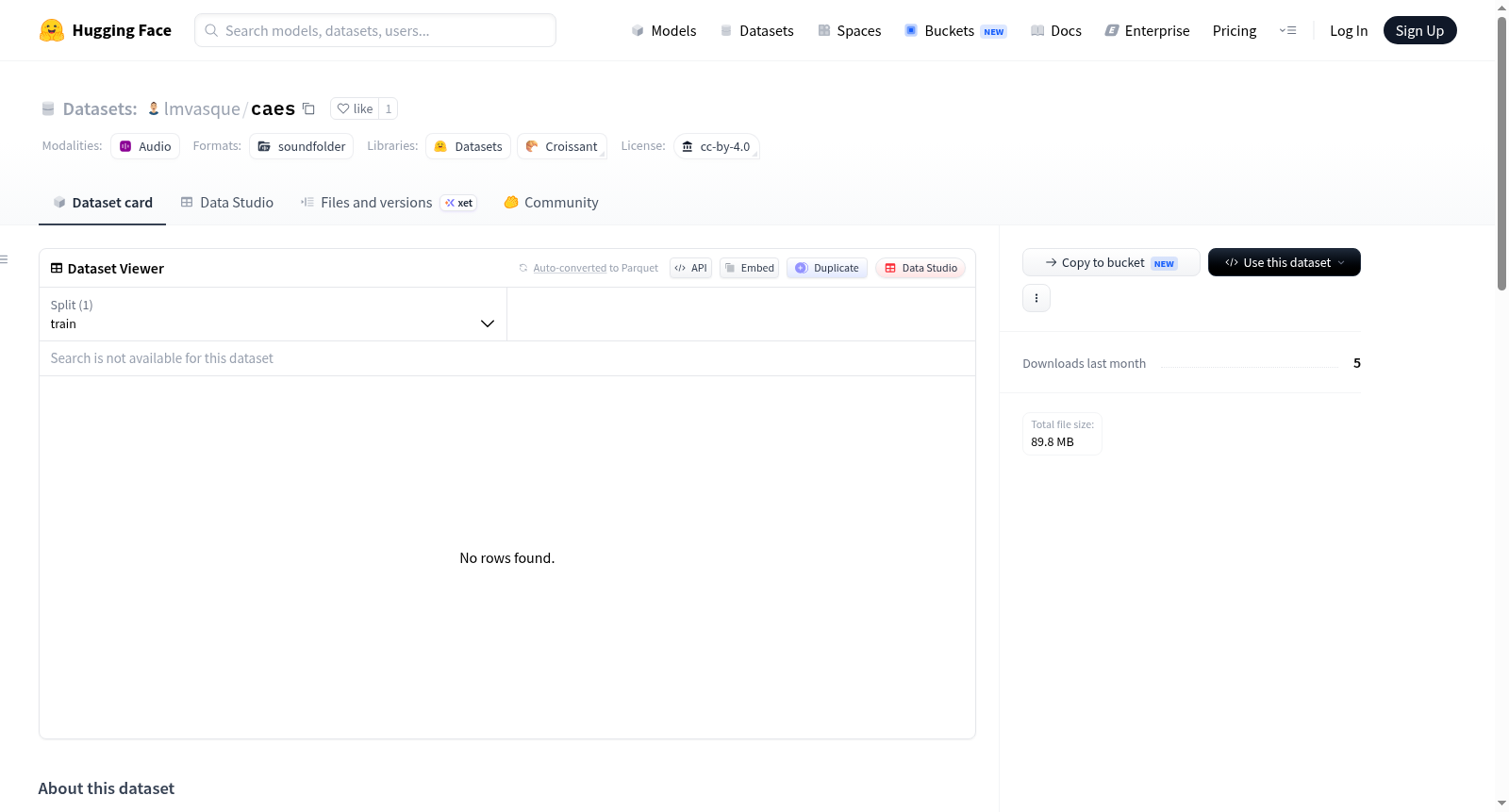Go to Spaces in the top navigation

tap(849, 30)
